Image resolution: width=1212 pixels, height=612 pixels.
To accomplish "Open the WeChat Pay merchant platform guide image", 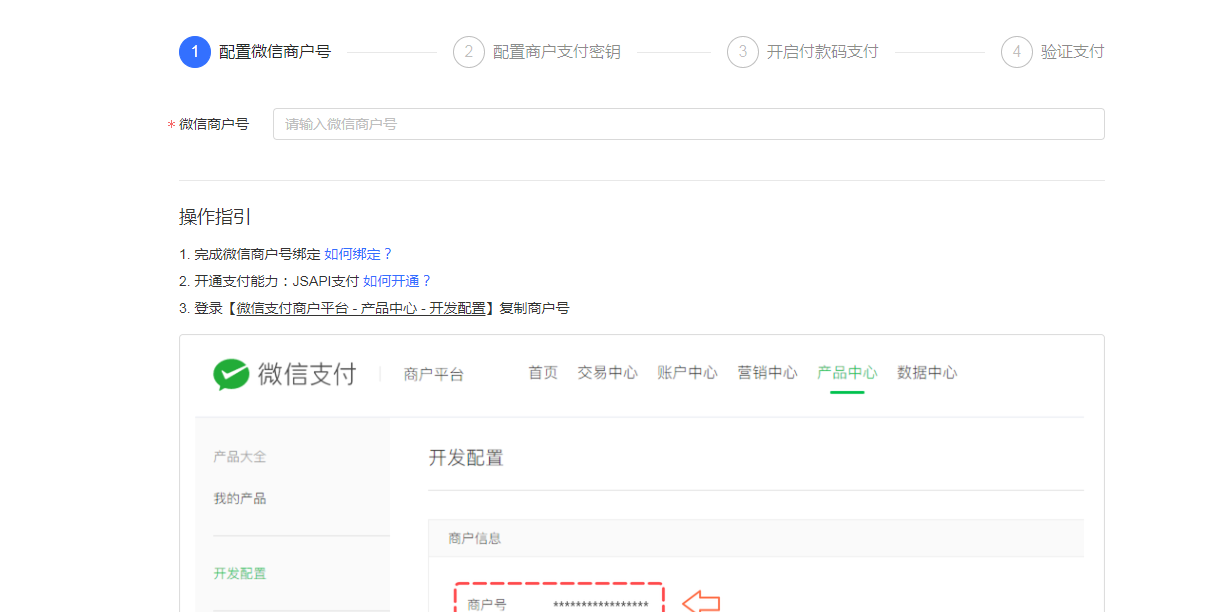I will click(641, 473).
